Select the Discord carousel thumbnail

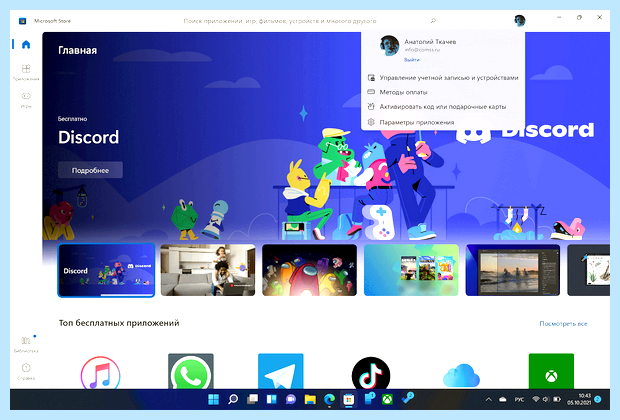pyautogui.click(x=106, y=270)
